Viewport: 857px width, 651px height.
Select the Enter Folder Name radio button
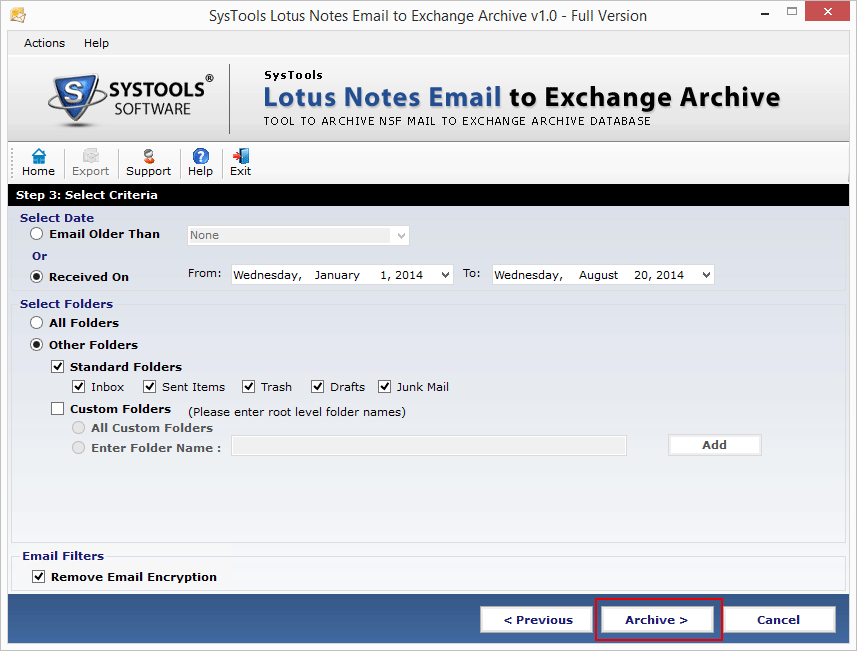coord(79,448)
